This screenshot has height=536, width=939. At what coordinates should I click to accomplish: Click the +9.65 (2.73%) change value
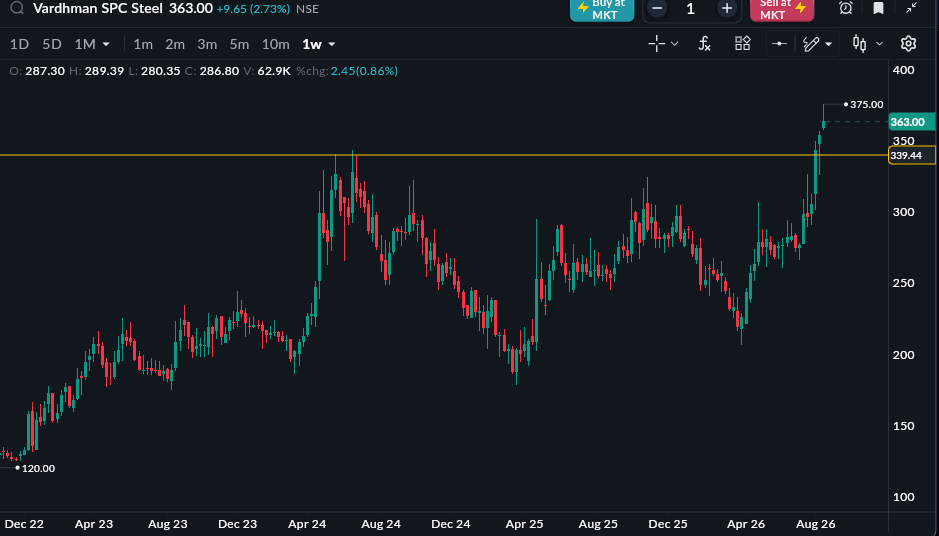[253, 9]
